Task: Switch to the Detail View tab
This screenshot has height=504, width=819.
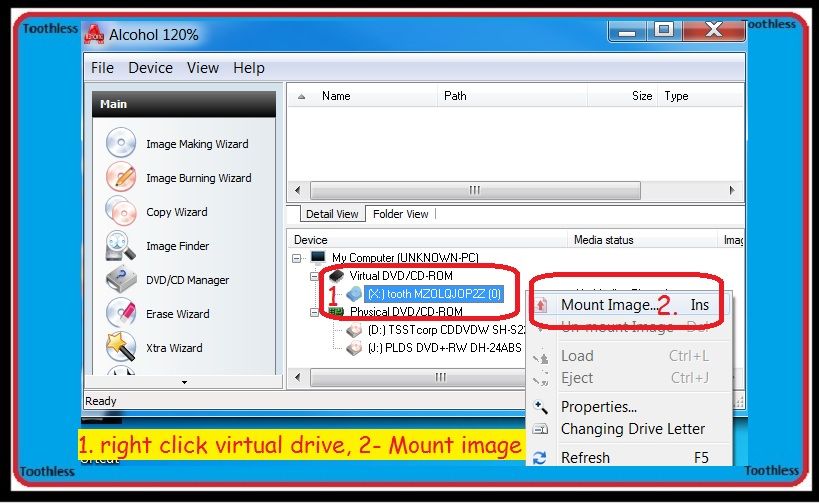Action: pos(332,214)
